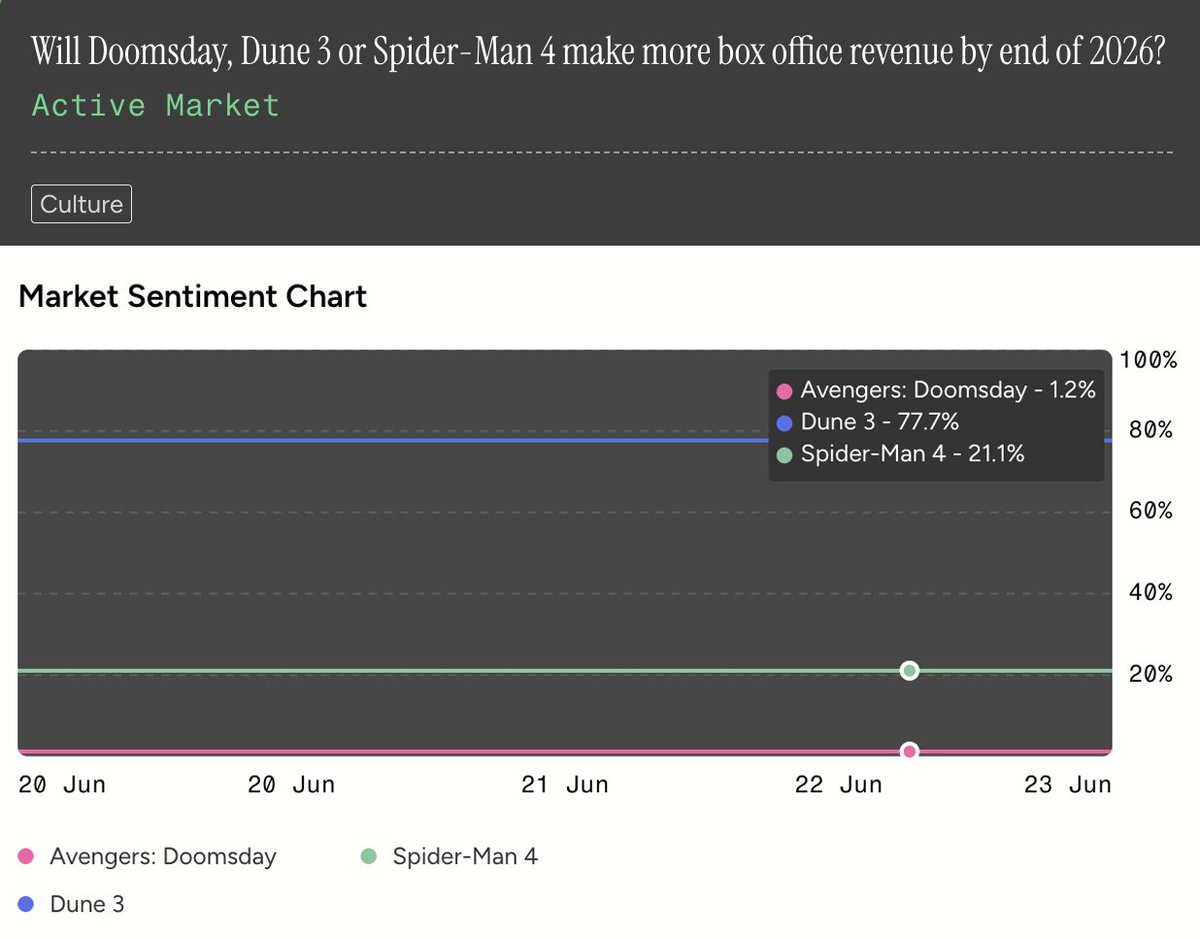
Task: Click the Market Sentiment Chart heading
Action: point(193,297)
